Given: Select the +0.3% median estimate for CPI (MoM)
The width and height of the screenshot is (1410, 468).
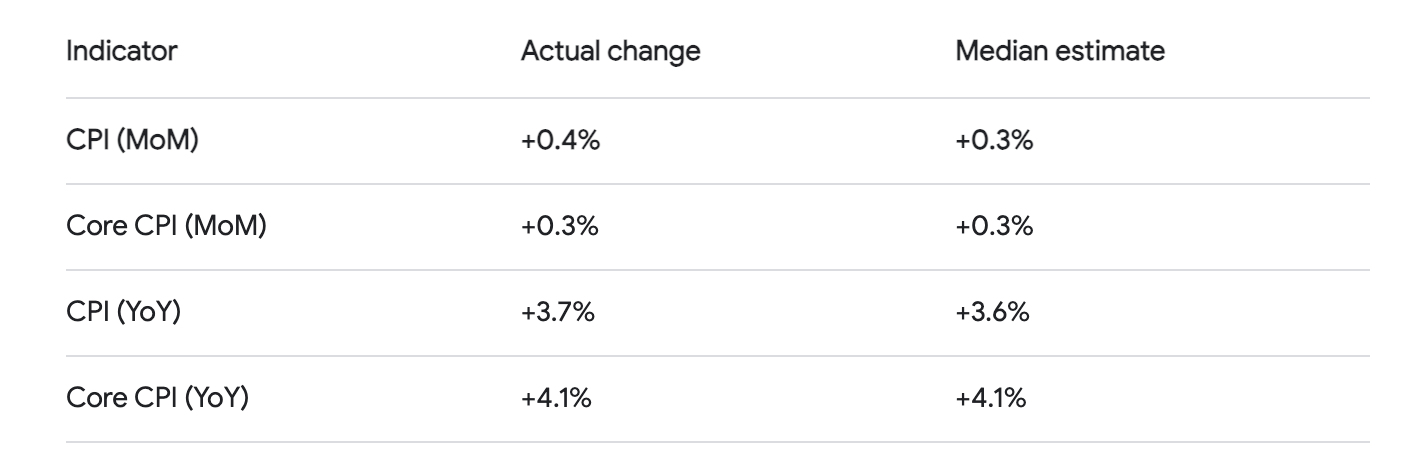Looking at the screenshot, I should (x=995, y=141).
